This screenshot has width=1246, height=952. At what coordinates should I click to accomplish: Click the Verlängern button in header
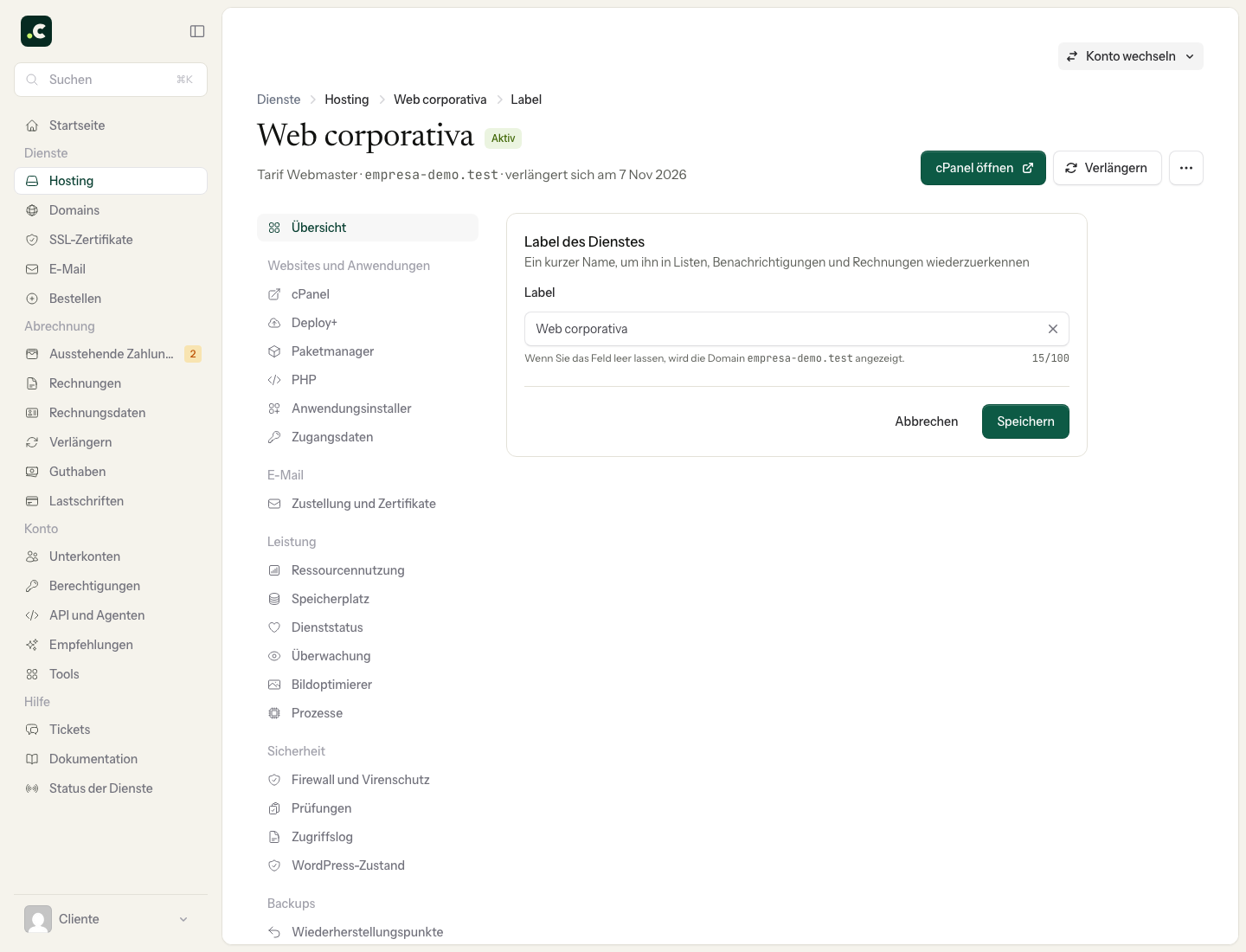point(1107,168)
